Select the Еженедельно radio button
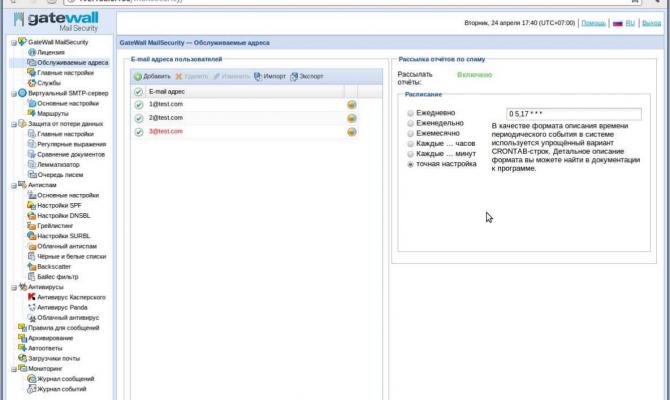The height and width of the screenshot is (400, 670). point(410,124)
